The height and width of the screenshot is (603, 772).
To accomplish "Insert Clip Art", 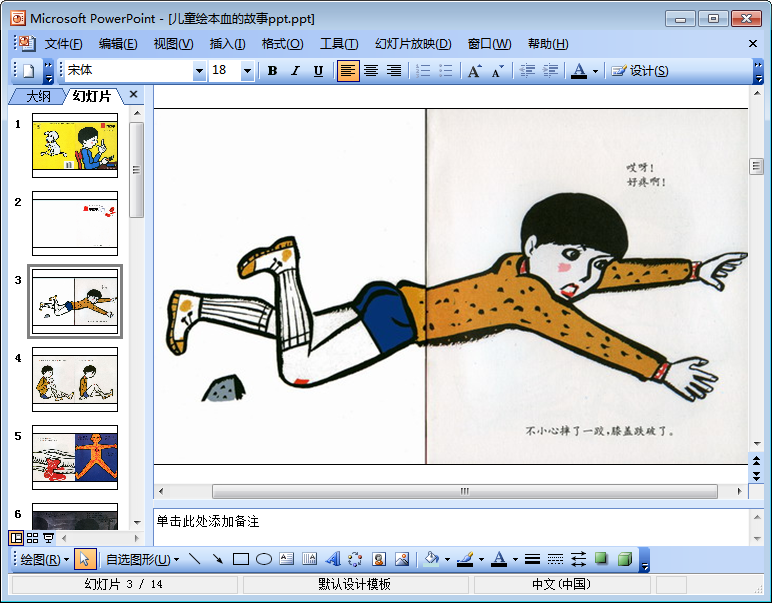I will [x=379, y=559].
